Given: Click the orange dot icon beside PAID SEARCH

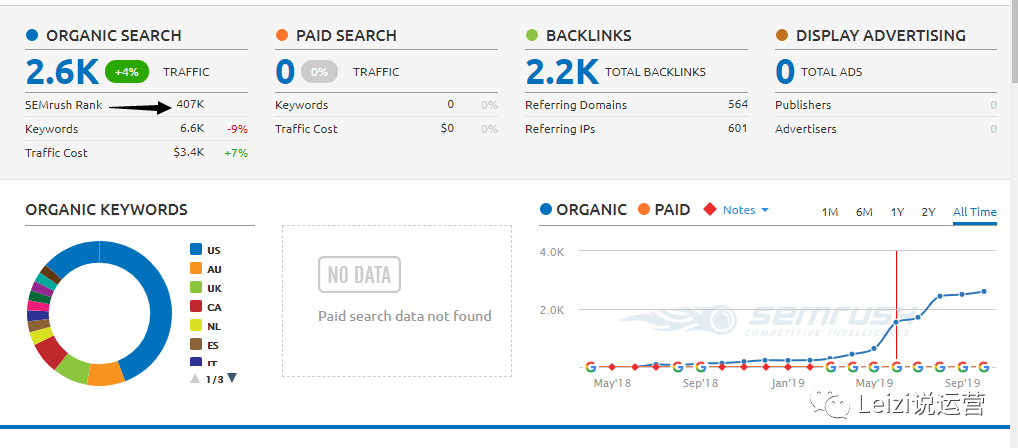Looking at the screenshot, I should pos(282,35).
